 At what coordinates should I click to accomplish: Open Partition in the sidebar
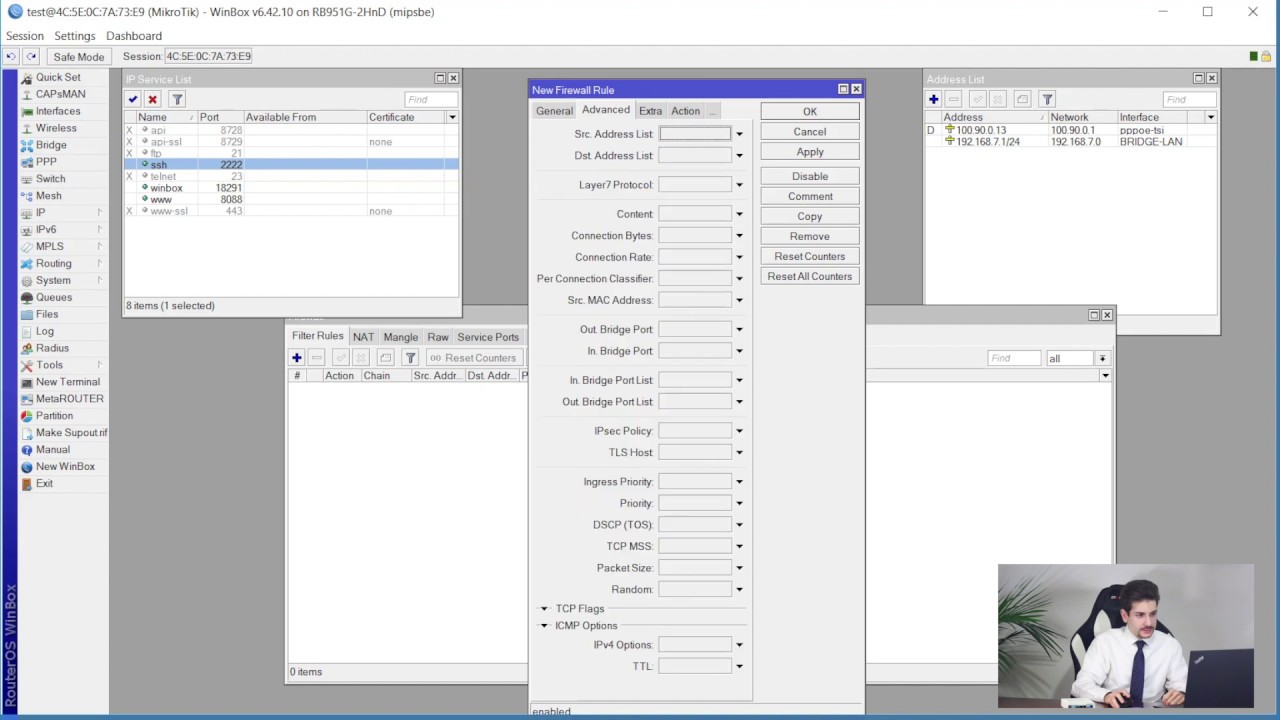(x=54, y=415)
